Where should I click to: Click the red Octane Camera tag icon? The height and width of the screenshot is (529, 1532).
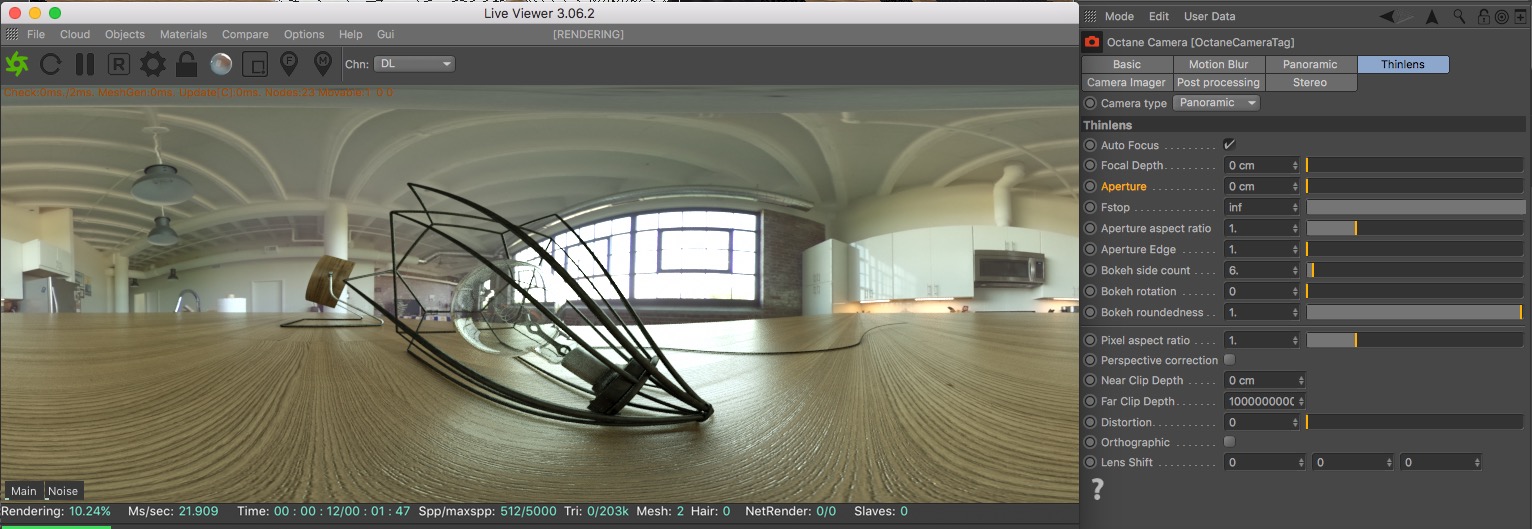1092,41
